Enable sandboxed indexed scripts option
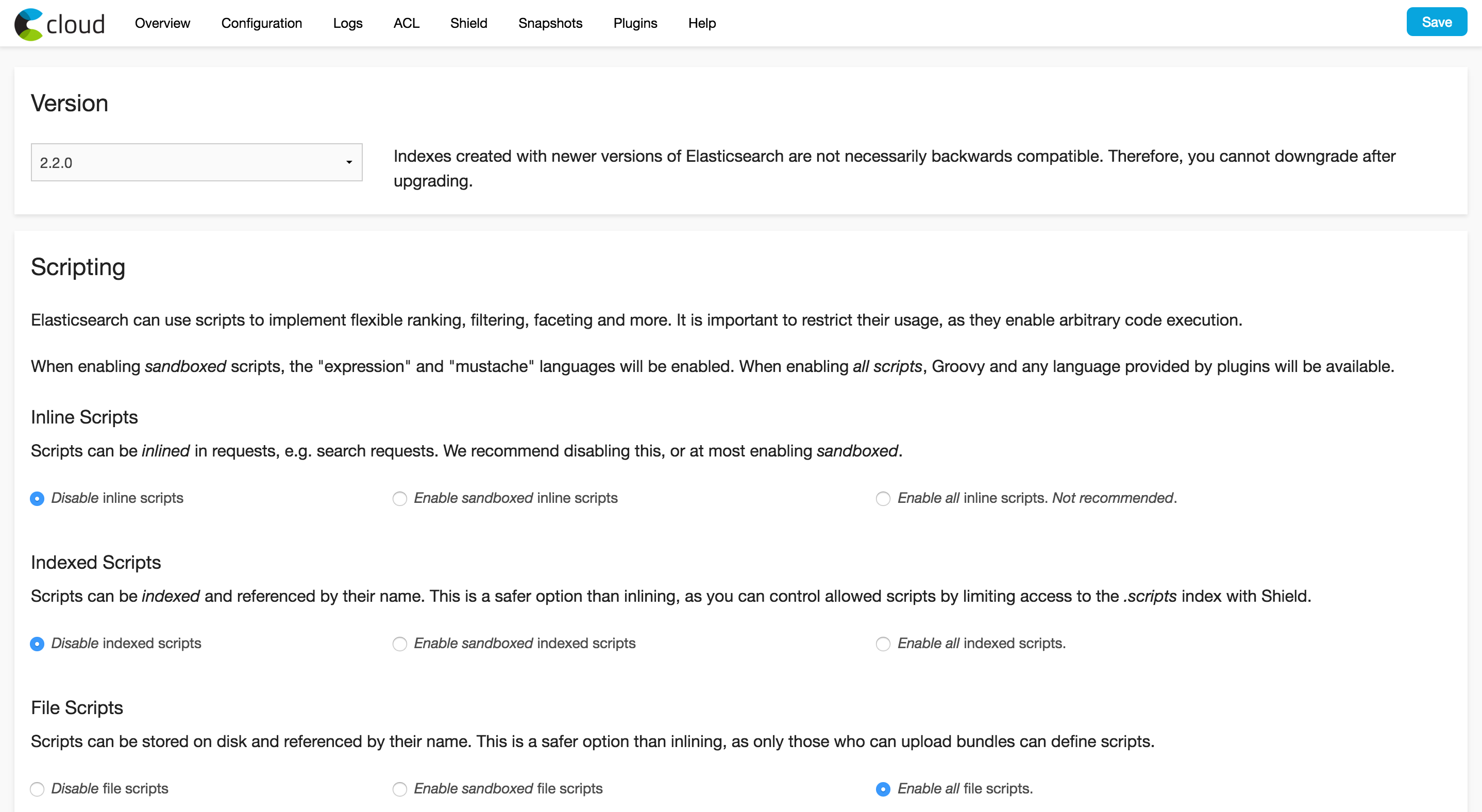This screenshot has width=1482, height=812. tap(400, 643)
